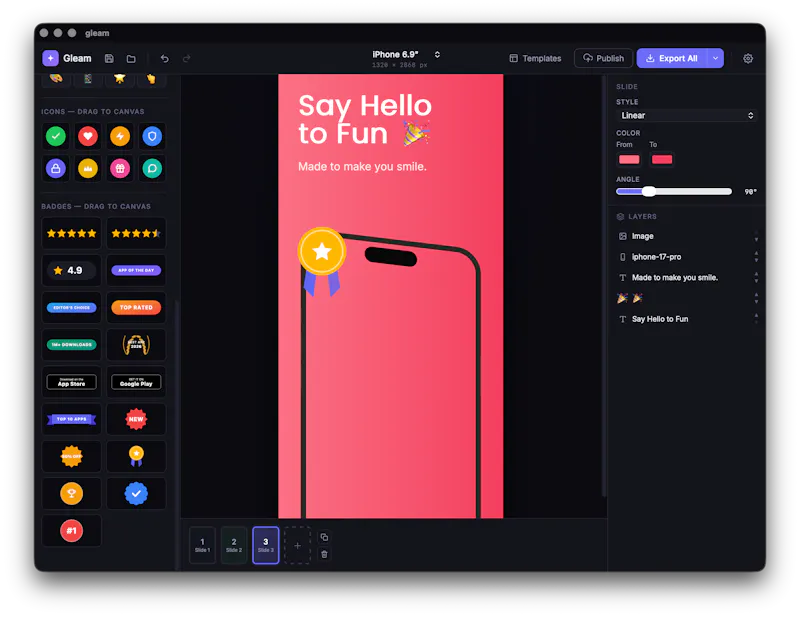
Task: Click the yellow crown icon
Action: click(x=88, y=168)
